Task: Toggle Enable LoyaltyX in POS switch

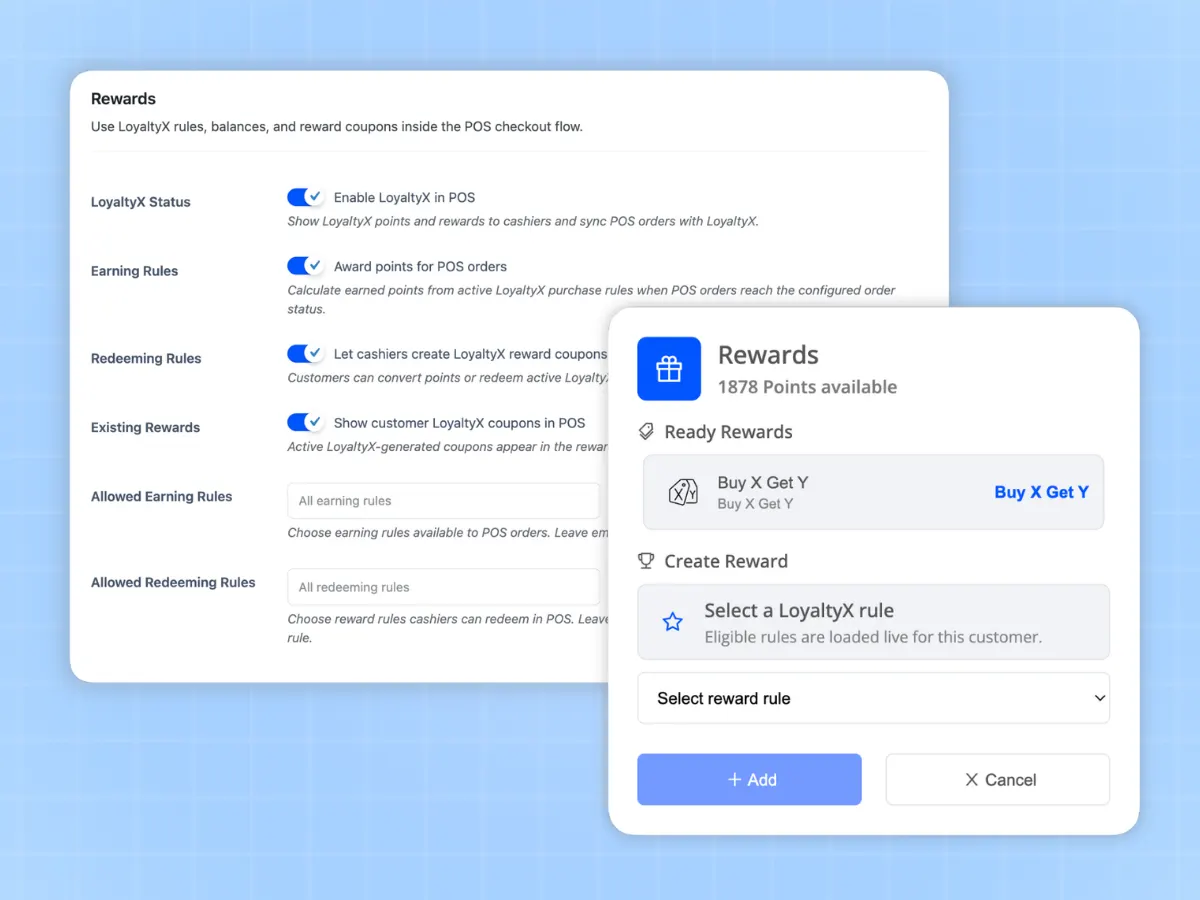Action: 305,197
